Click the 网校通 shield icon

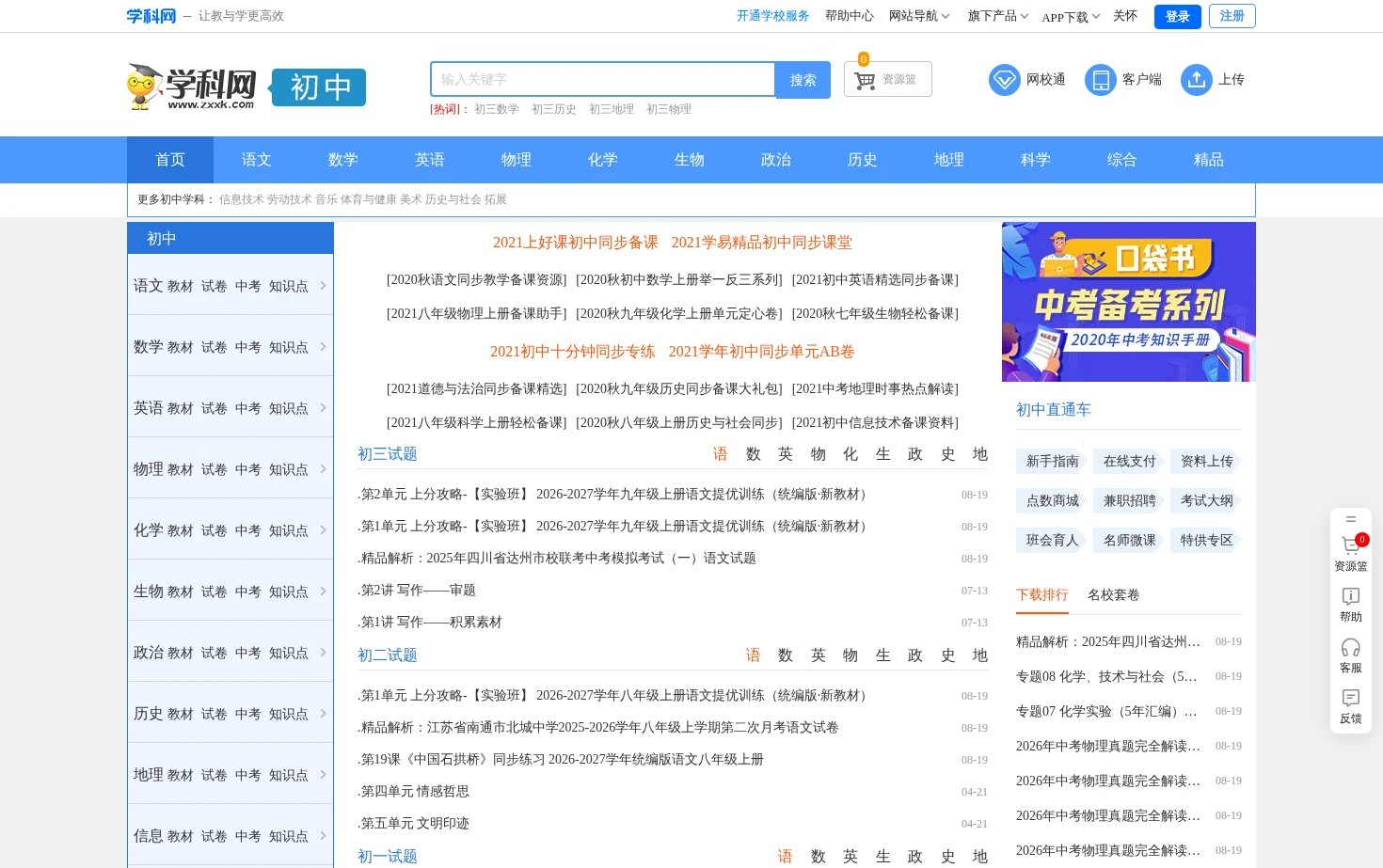(x=1005, y=80)
